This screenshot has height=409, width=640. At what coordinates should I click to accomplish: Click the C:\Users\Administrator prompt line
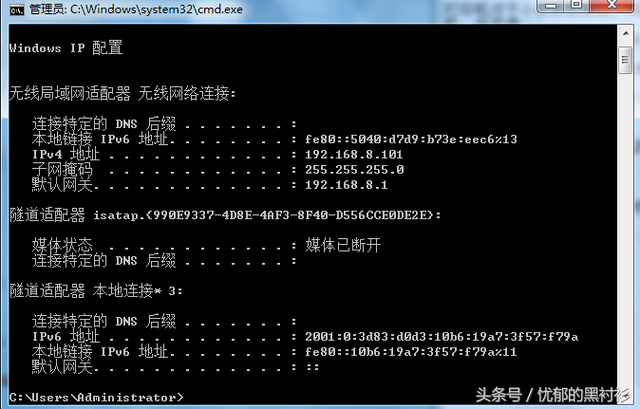96,397
